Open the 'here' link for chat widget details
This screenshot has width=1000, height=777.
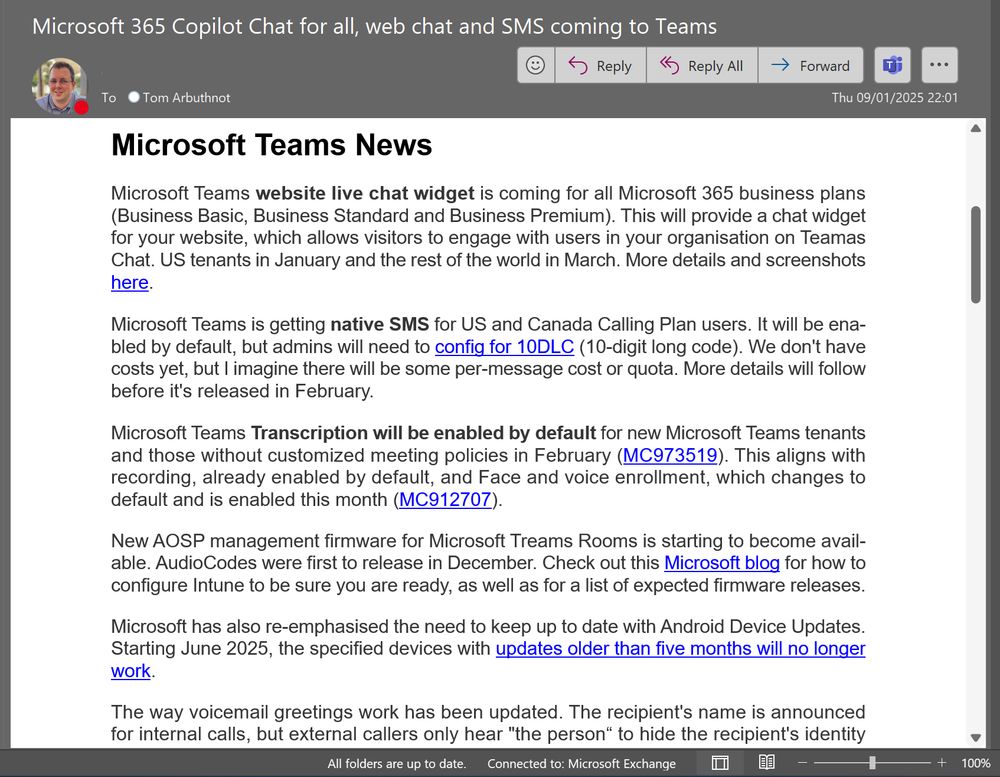point(129,283)
